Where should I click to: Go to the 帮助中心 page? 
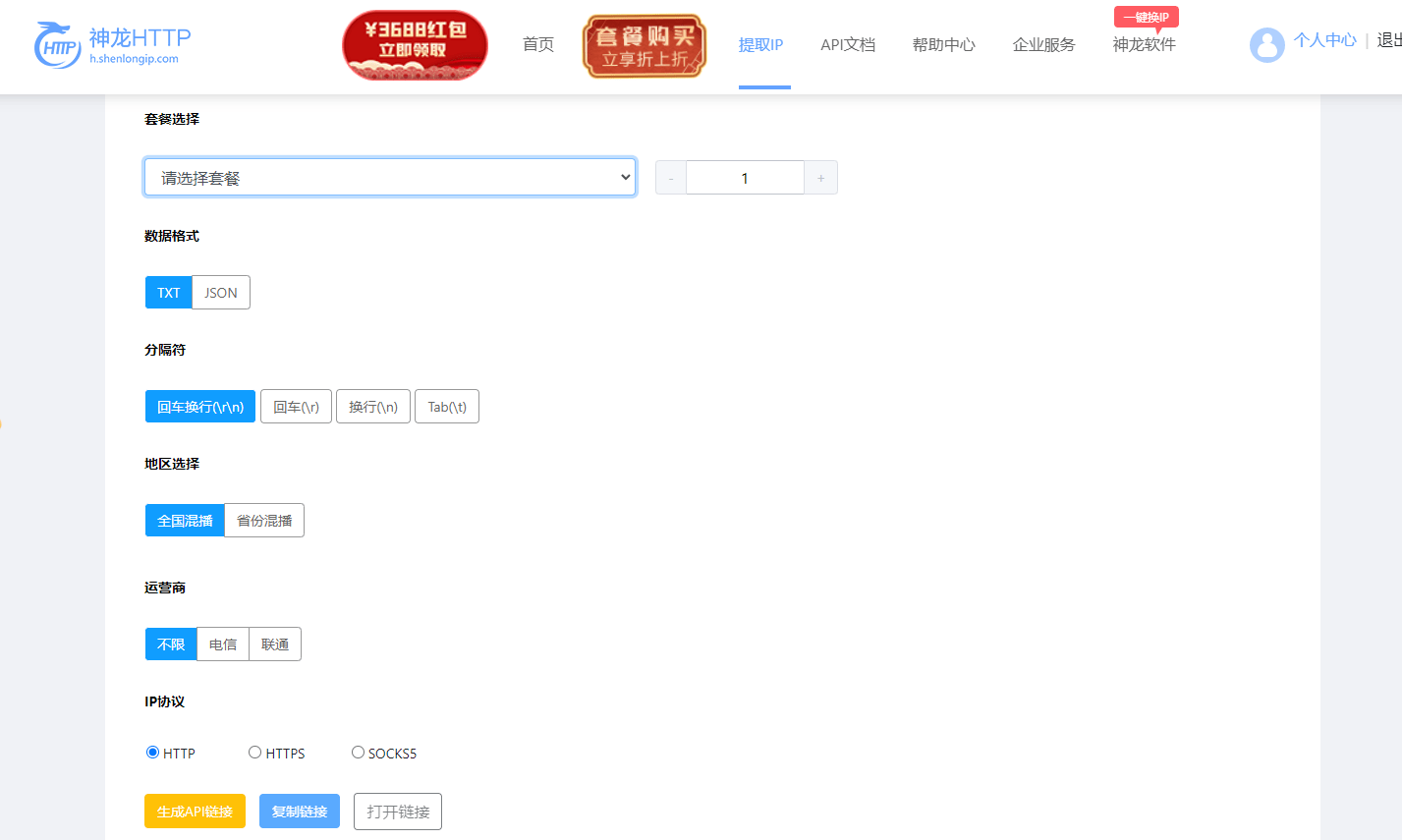pyautogui.click(x=942, y=45)
